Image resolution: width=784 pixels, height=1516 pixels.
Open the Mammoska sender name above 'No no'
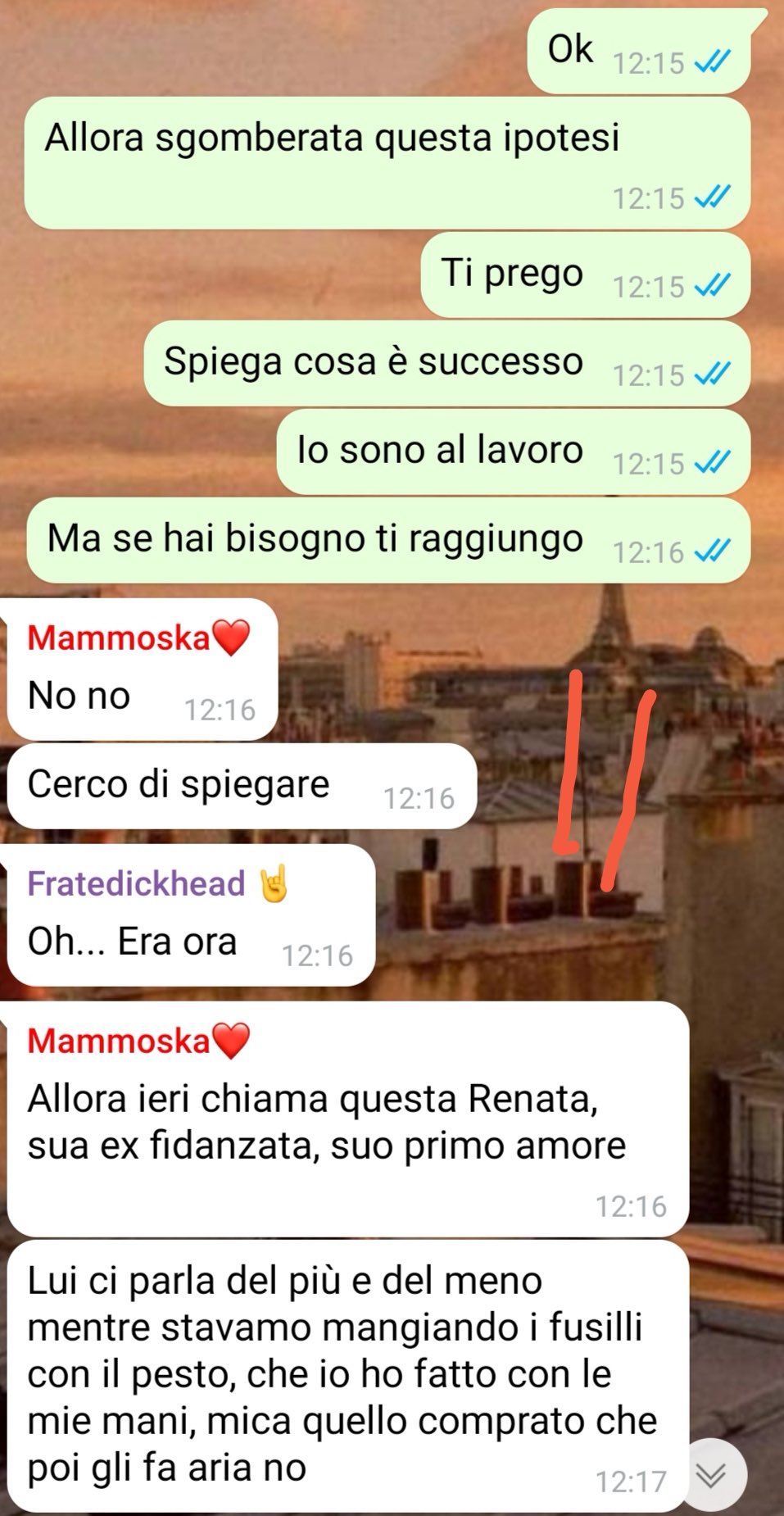coord(120,638)
